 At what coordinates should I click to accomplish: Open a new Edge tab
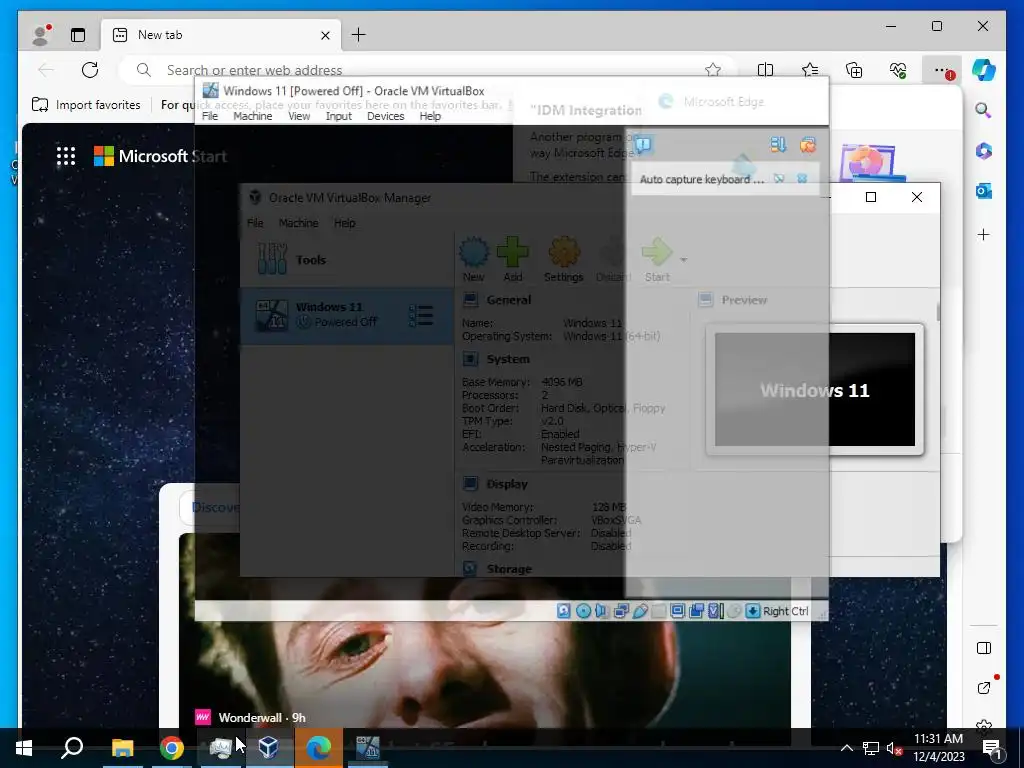359,35
